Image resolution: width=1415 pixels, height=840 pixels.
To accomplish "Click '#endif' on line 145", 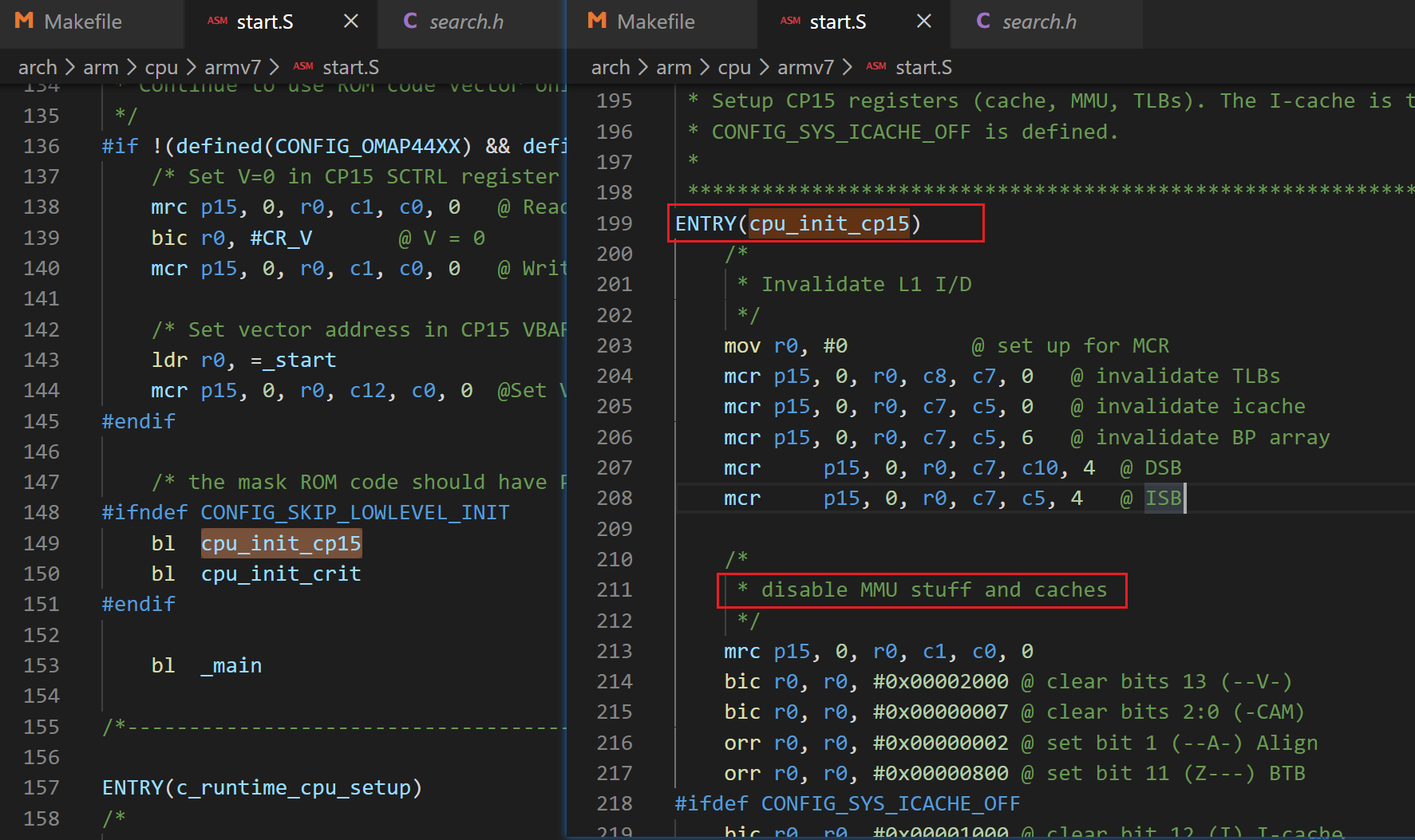I will [x=139, y=421].
